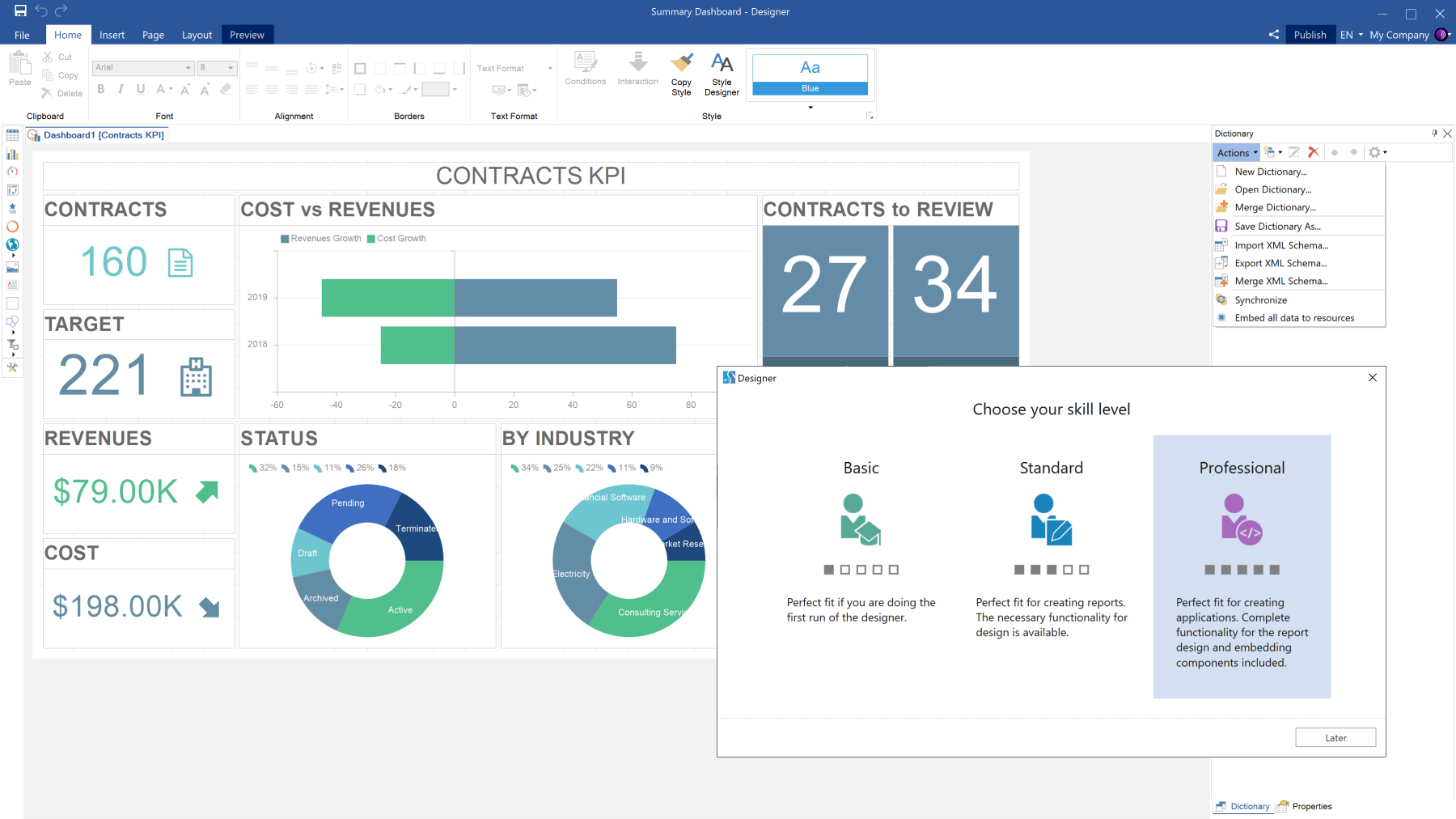Insert a Pivot table from sidebar
Screen dimensions: 1456x819
(x=12, y=190)
